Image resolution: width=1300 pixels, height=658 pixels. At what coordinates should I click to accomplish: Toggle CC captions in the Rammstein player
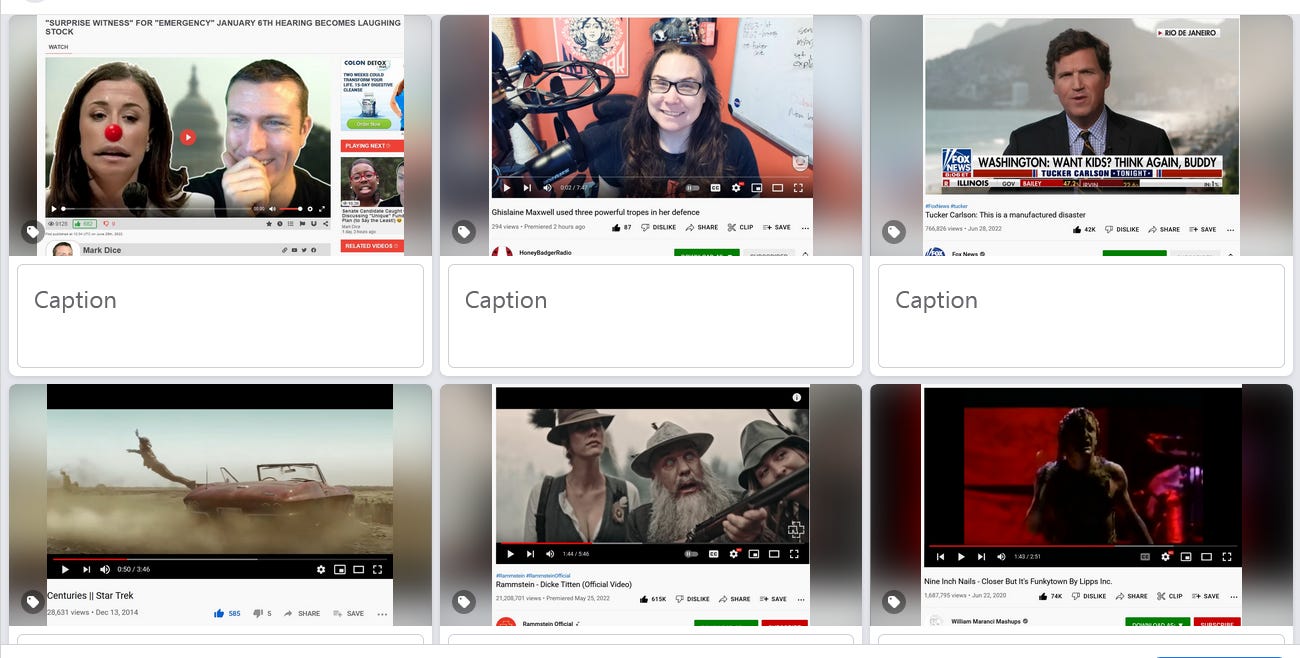714,553
